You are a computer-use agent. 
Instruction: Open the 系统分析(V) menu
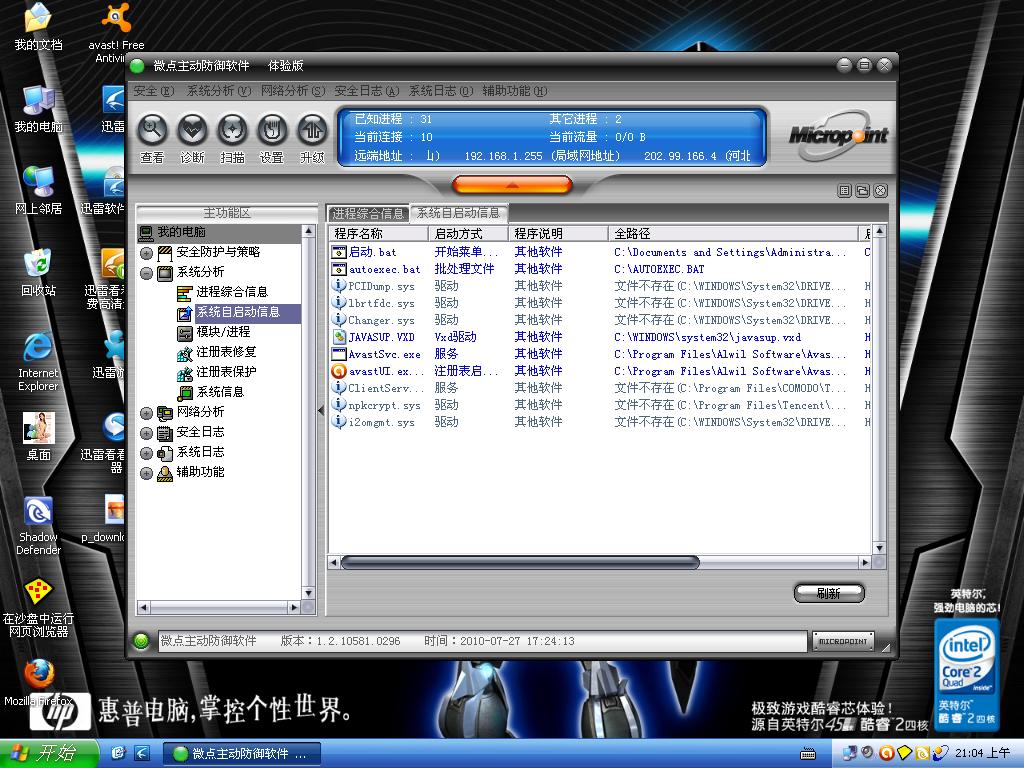tap(219, 91)
